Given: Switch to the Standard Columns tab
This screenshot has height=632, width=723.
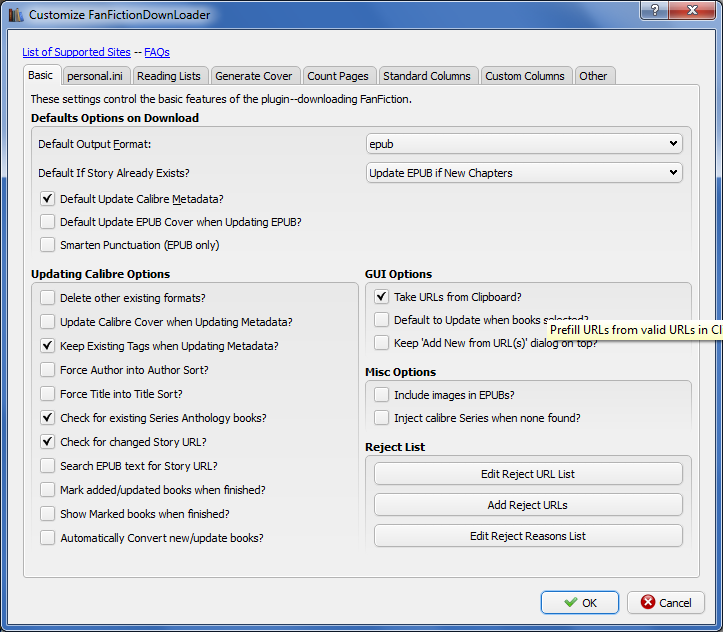Looking at the screenshot, I should (427, 76).
